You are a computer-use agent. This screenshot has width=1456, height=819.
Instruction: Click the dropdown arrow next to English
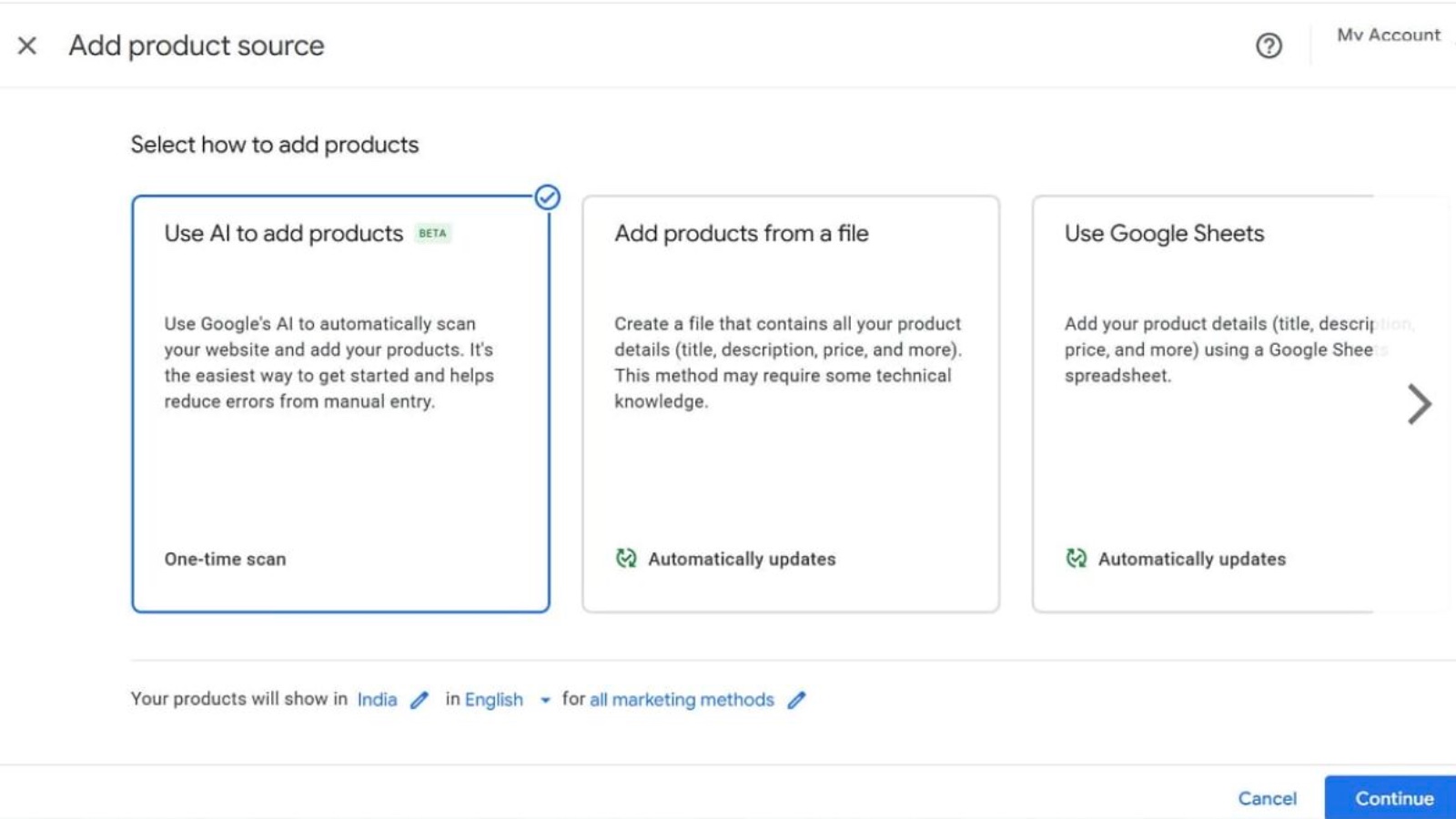(x=545, y=701)
